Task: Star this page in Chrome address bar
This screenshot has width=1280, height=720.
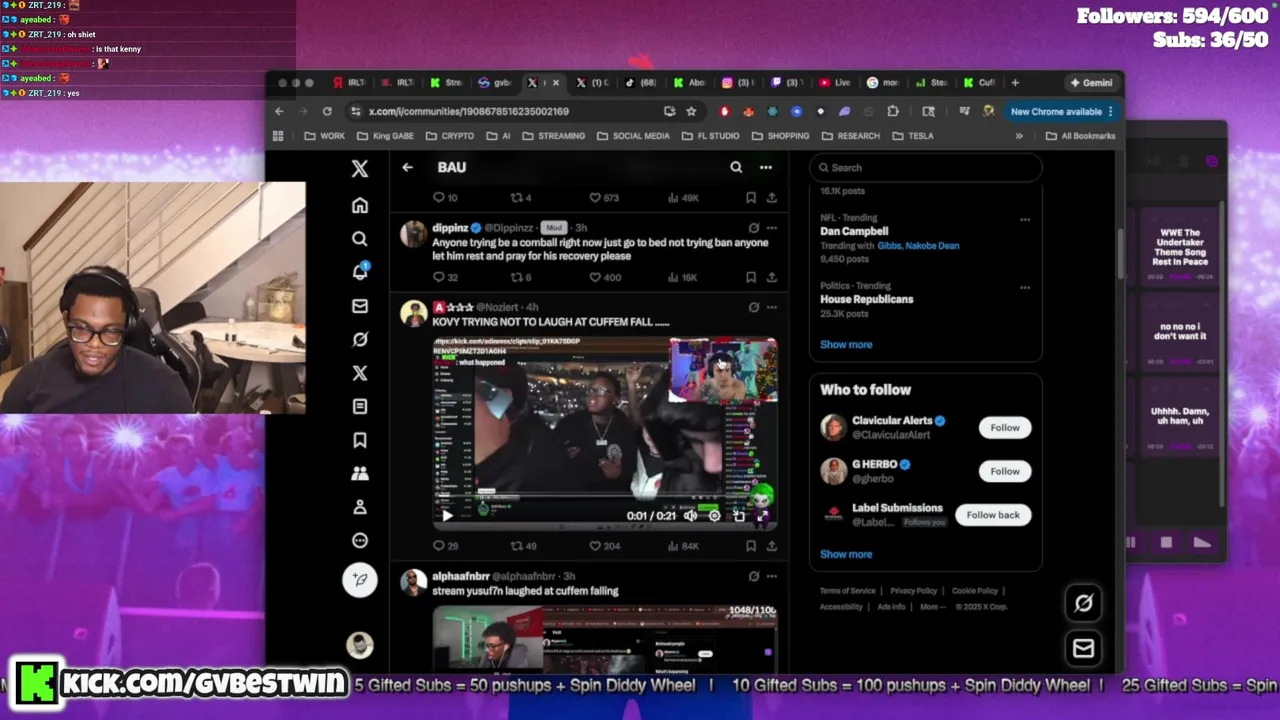Action: tap(691, 111)
